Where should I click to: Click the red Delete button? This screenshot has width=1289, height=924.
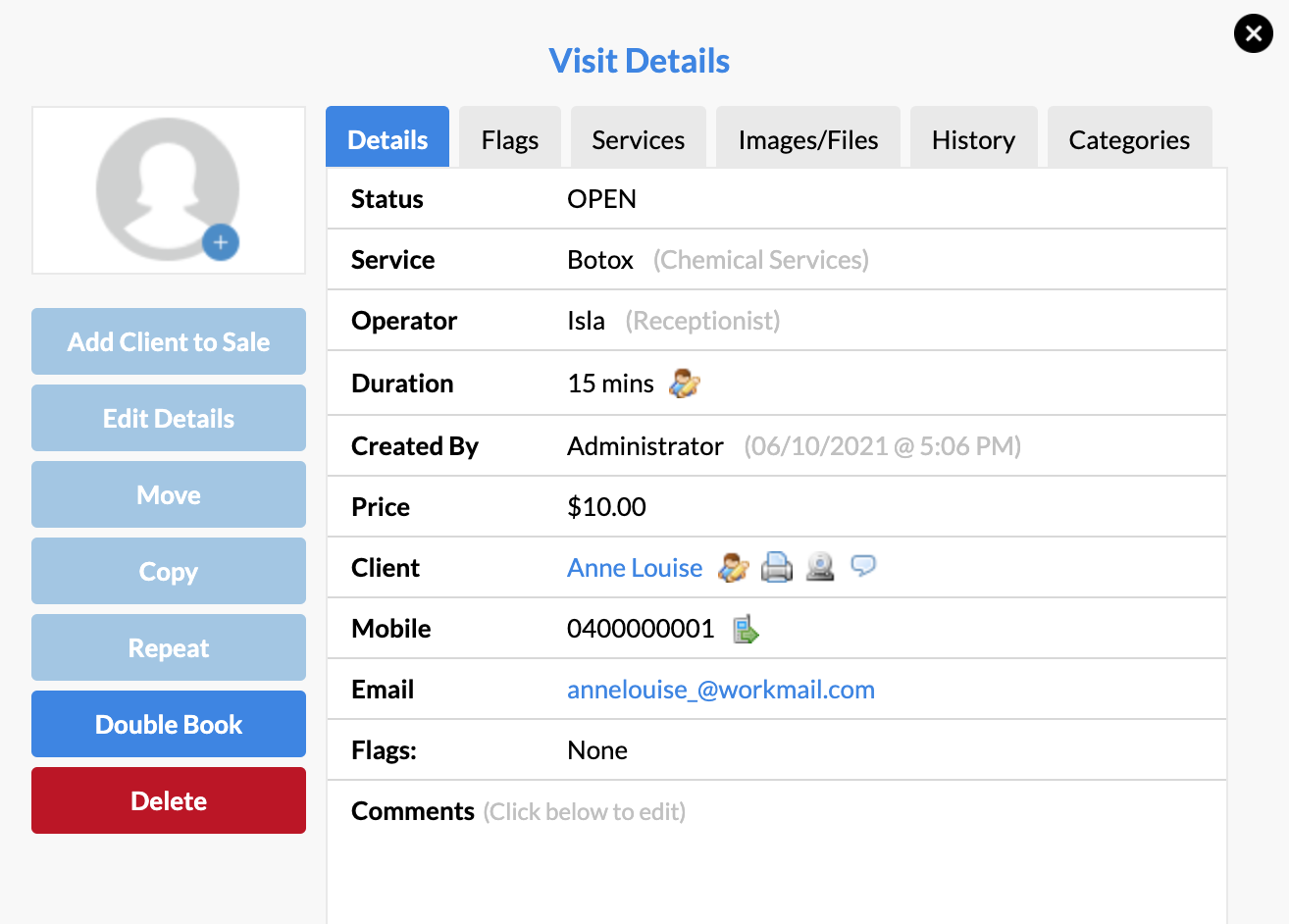pyautogui.click(x=169, y=800)
